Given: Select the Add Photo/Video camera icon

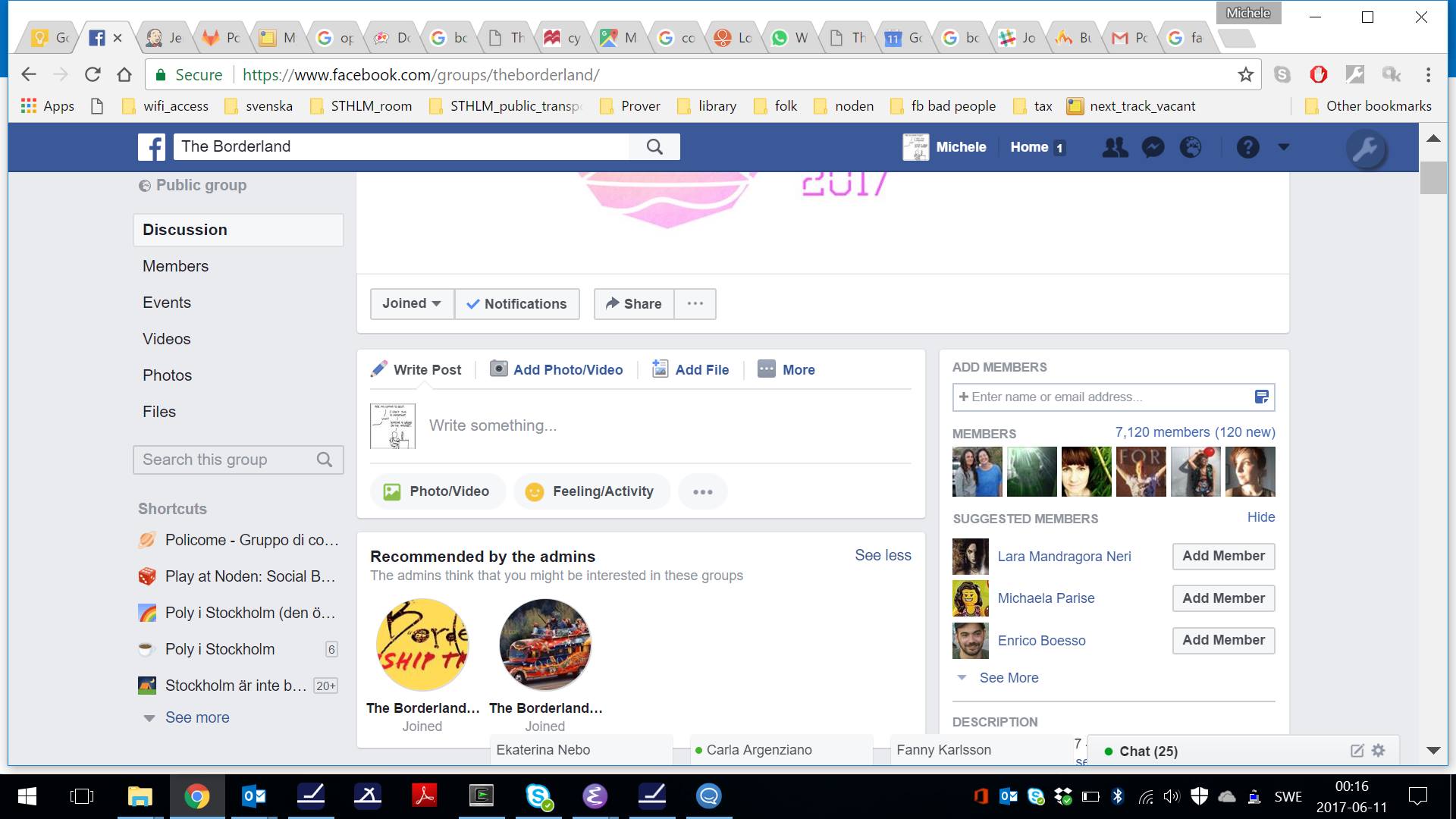Looking at the screenshot, I should tap(498, 369).
